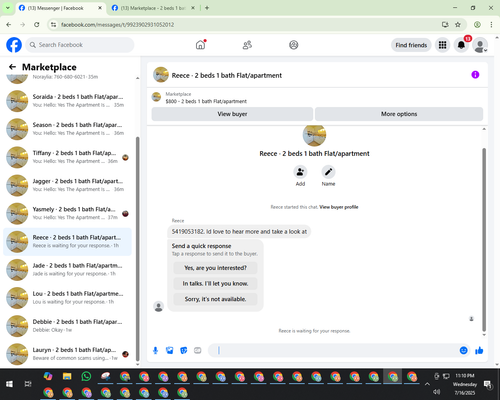This screenshot has height=400, width=500.
Task: Open Soraida's apartment conversation
Action: tap(67, 101)
